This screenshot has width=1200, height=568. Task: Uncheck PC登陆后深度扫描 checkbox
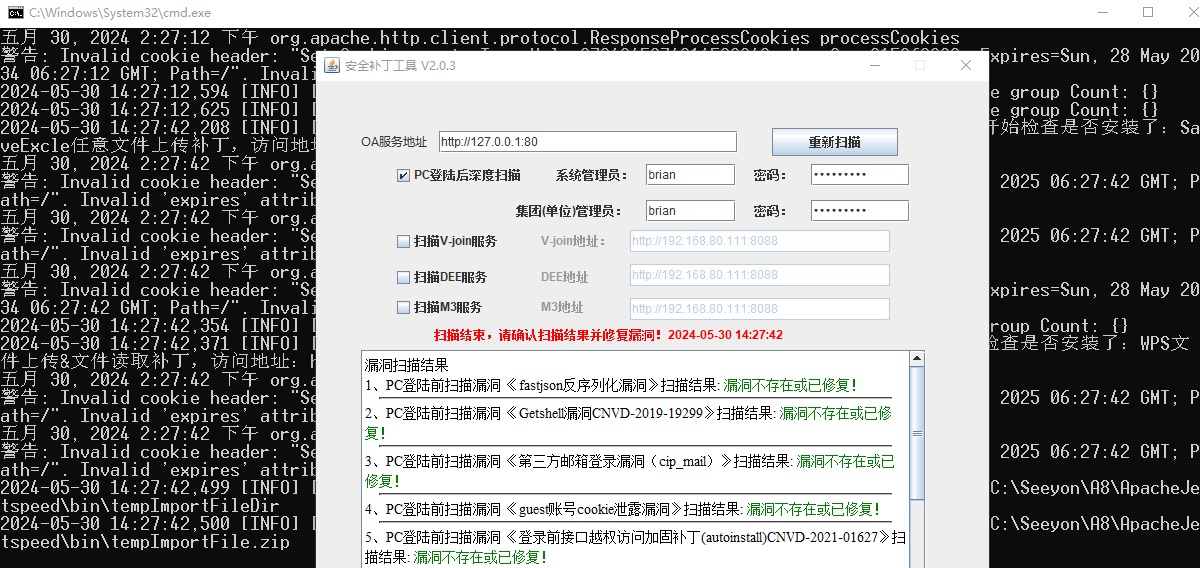click(403, 175)
